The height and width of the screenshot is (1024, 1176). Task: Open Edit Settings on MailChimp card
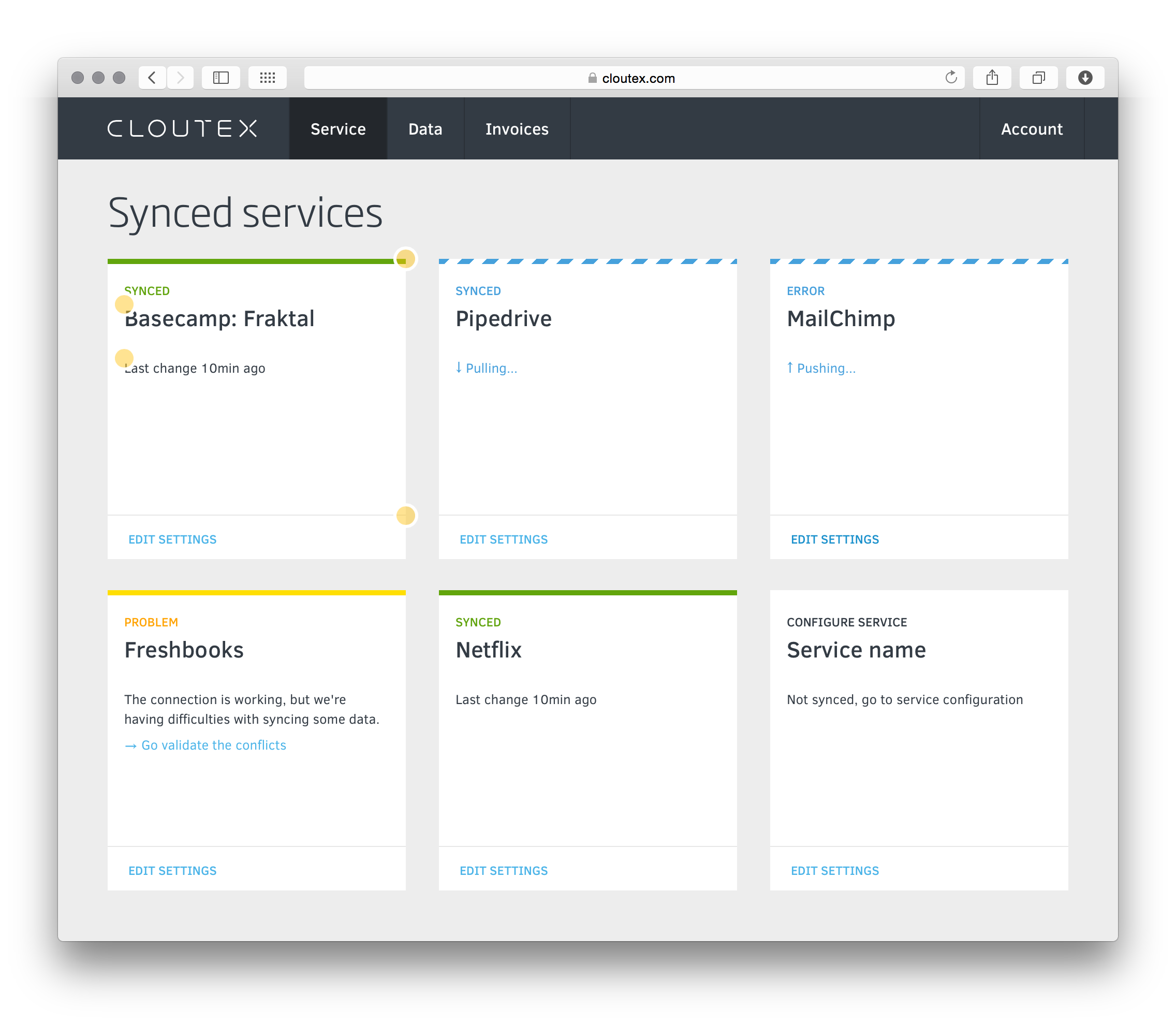point(834,539)
